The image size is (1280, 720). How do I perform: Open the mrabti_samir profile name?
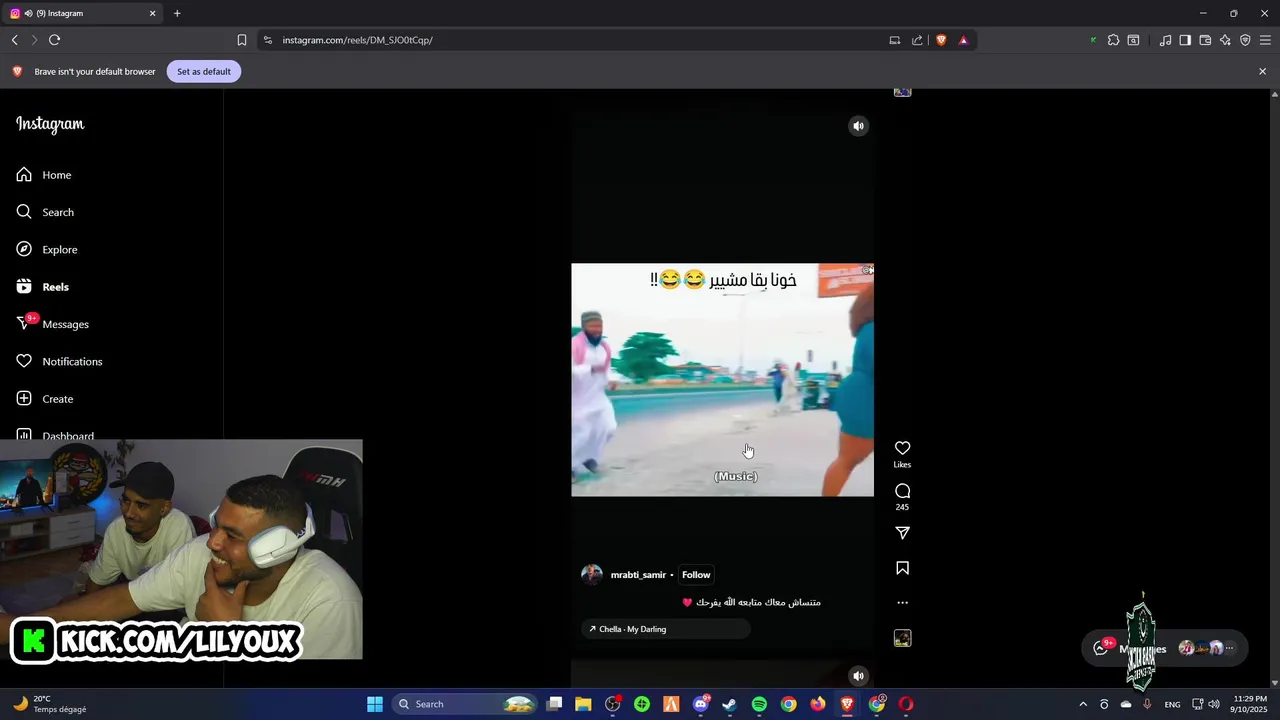click(638, 575)
